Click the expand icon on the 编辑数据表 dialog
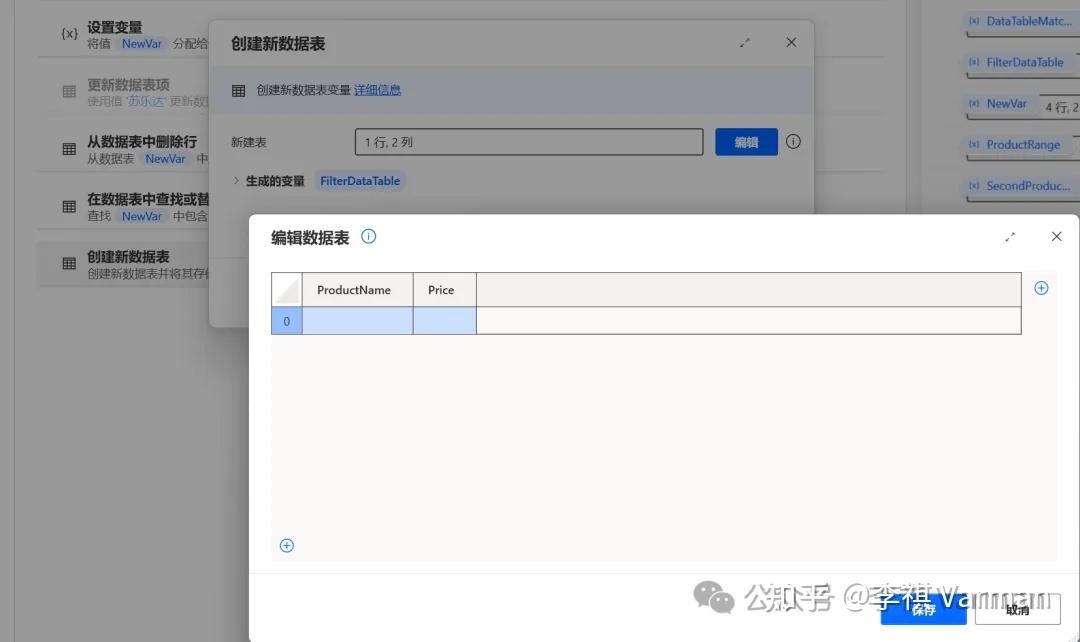 [x=1010, y=237]
